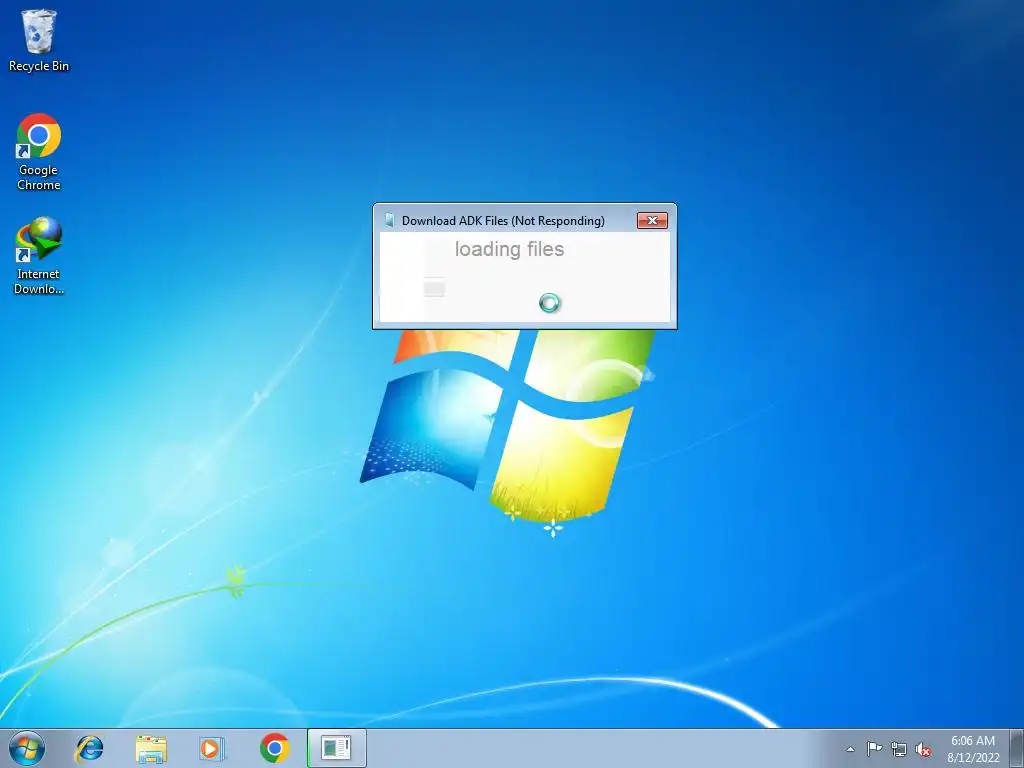Screen dimensions: 1024x768
Task: Launch Chrome from the taskbar
Action: (x=274, y=748)
